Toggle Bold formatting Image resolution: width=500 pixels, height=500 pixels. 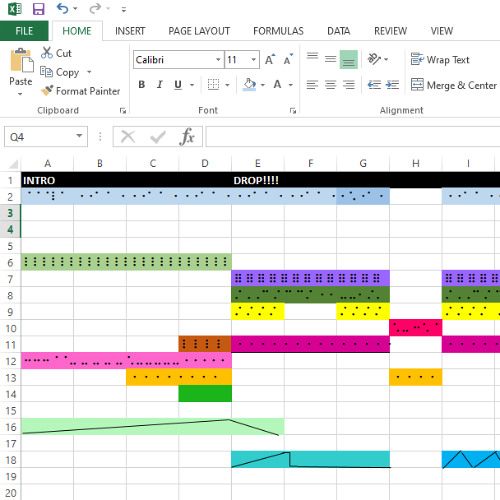[142, 85]
